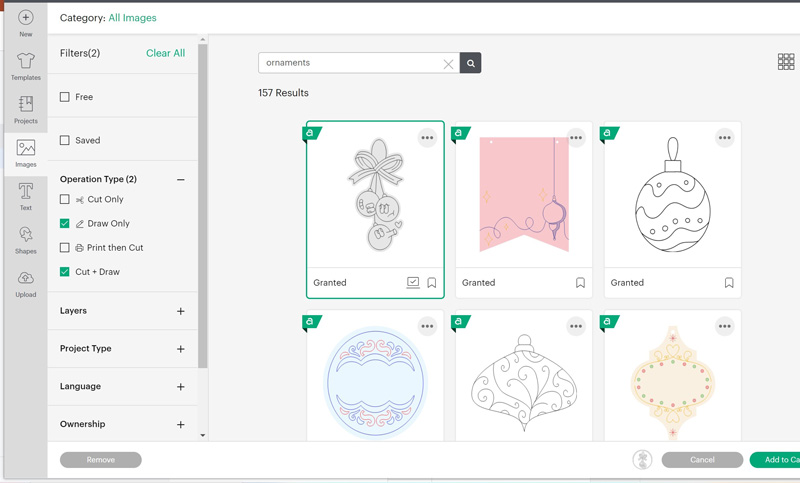Expand the Language filter section
This screenshot has height=483, width=800.
coord(181,387)
